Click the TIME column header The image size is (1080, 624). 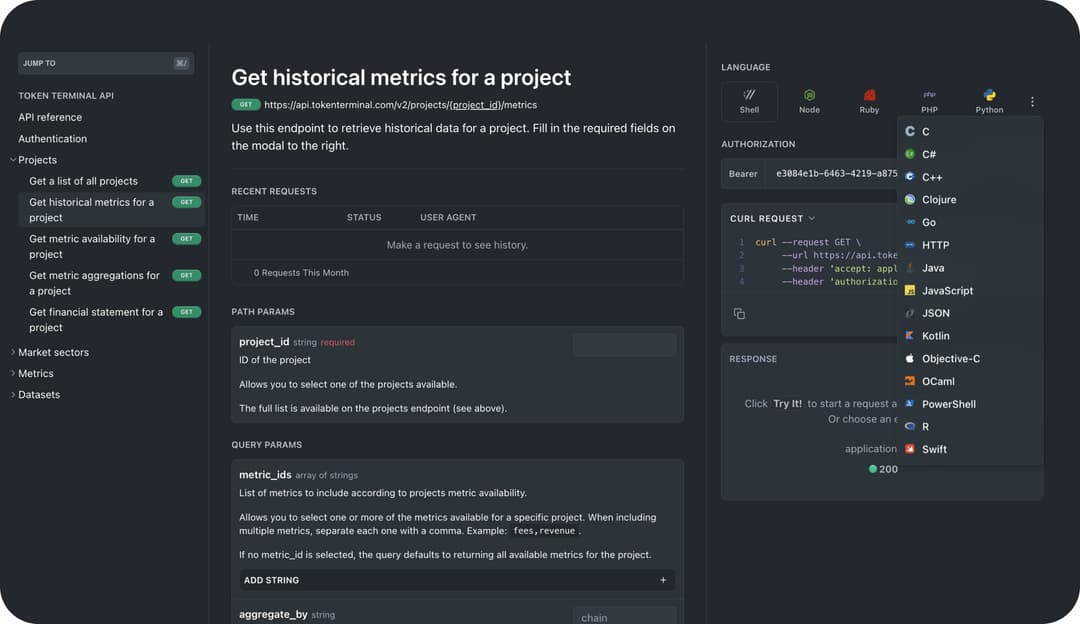[x=248, y=217]
